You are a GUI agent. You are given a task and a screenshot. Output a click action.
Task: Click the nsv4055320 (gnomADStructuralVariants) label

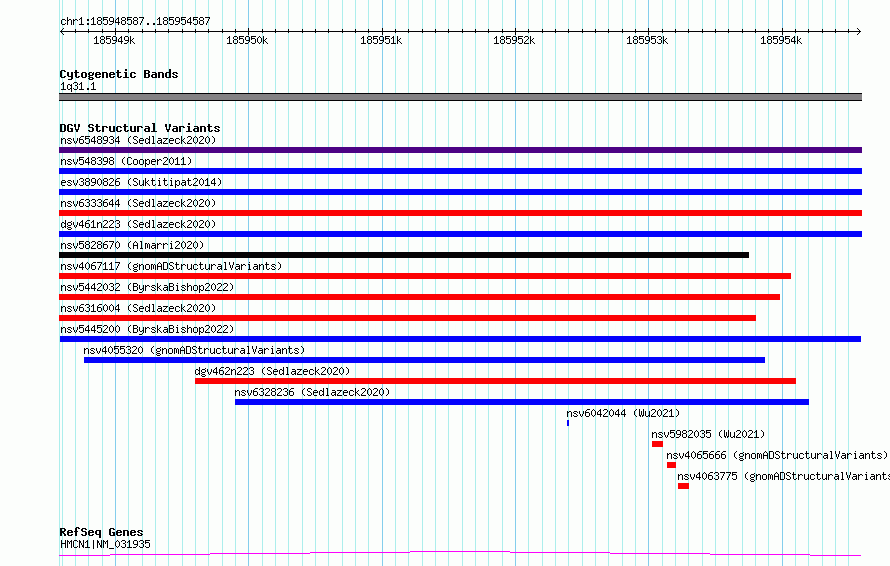tap(194, 350)
